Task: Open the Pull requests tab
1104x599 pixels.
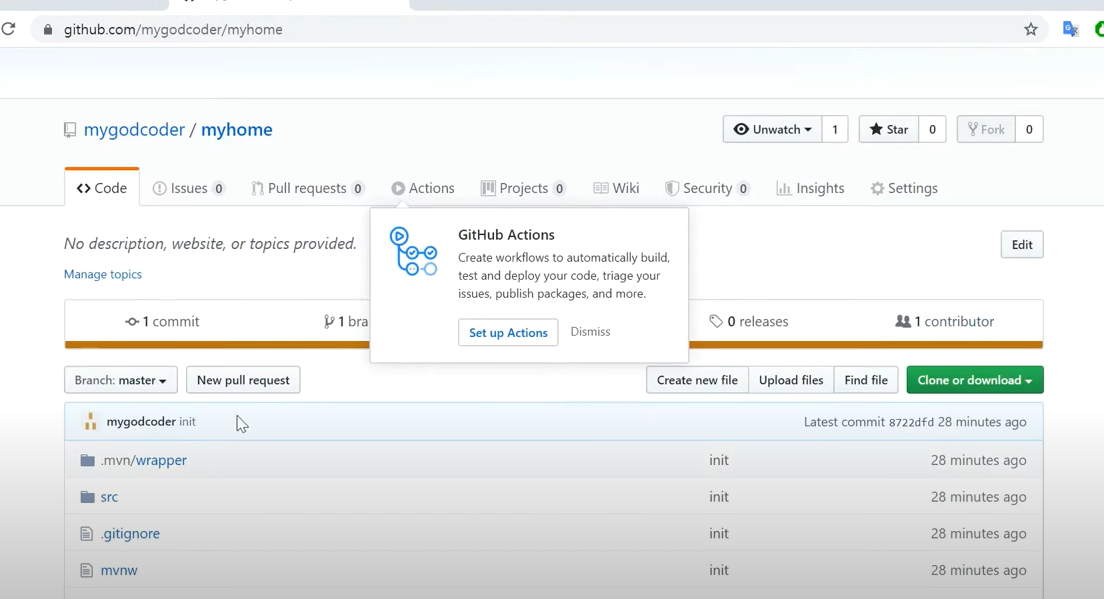Action: click(x=308, y=188)
